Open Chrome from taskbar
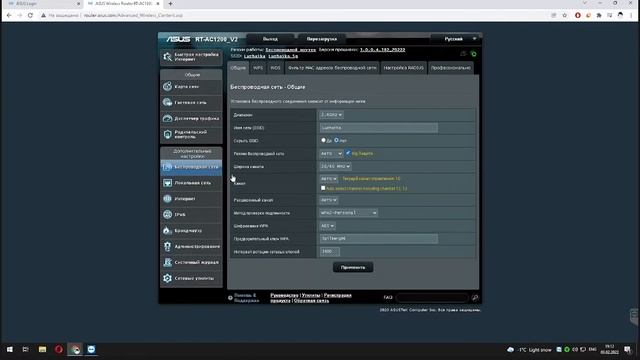The image size is (640, 360). coord(75,349)
